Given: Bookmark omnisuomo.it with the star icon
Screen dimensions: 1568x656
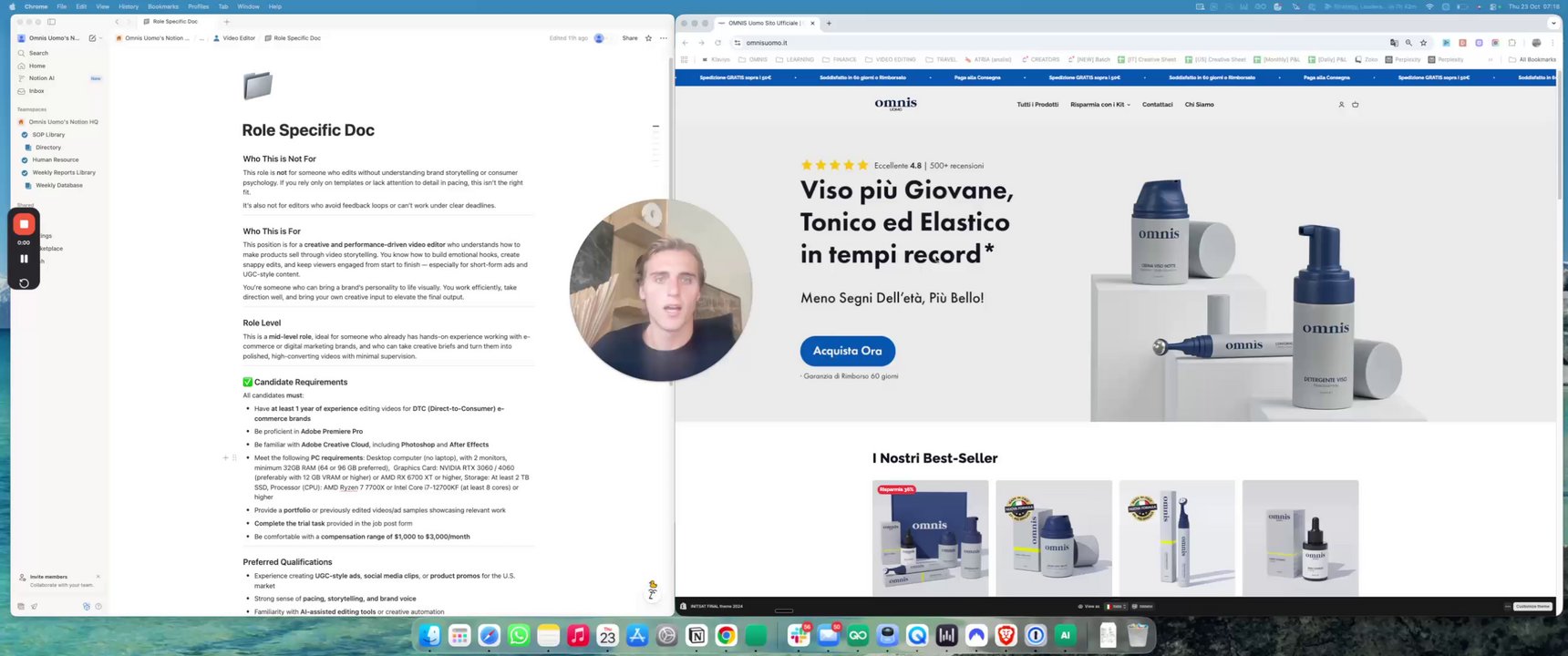Looking at the screenshot, I should point(1423,43).
